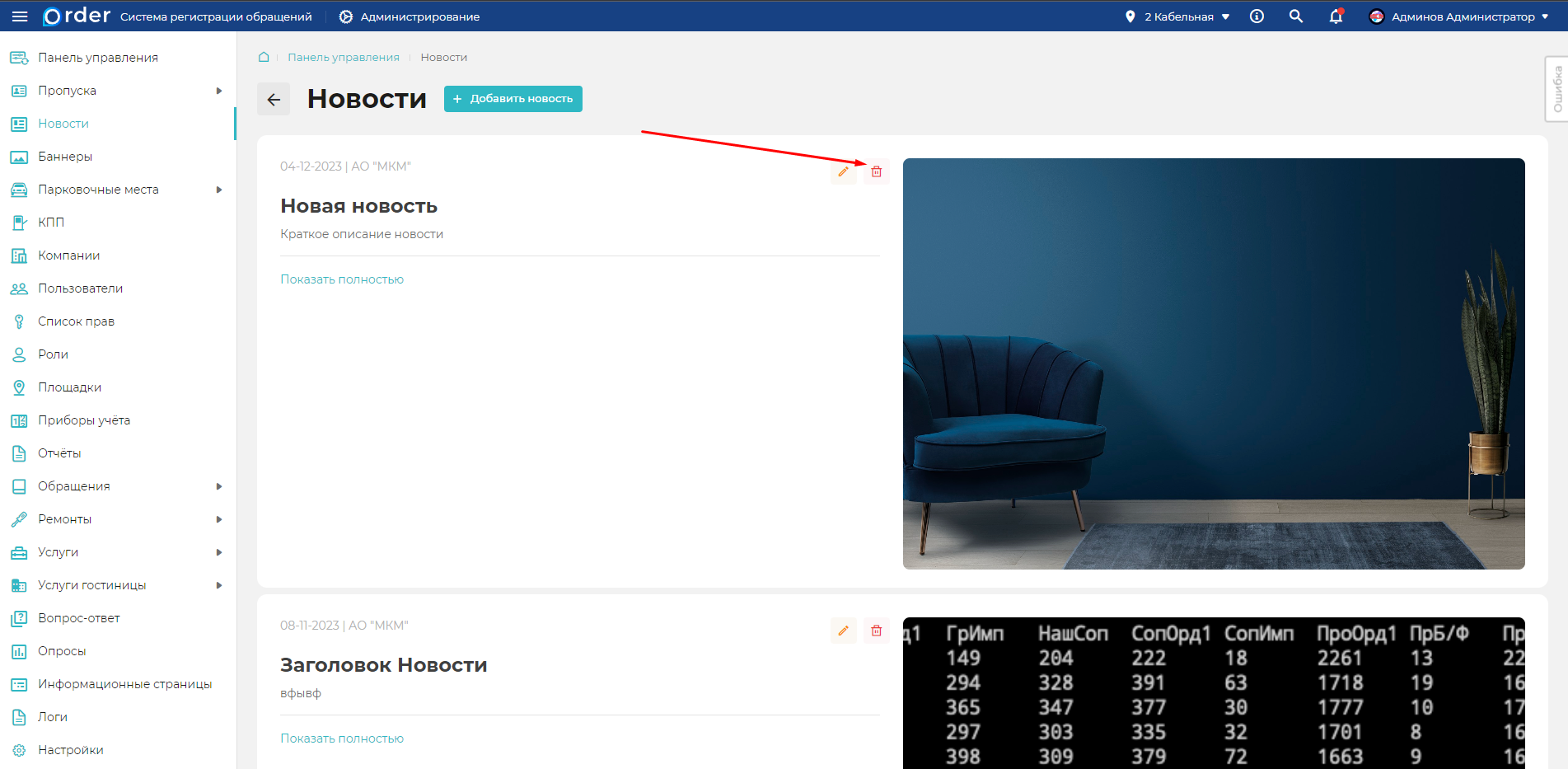Click the trash icon for 'Заголовок Новости'
The image size is (1568, 769).
tap(876, 631)
